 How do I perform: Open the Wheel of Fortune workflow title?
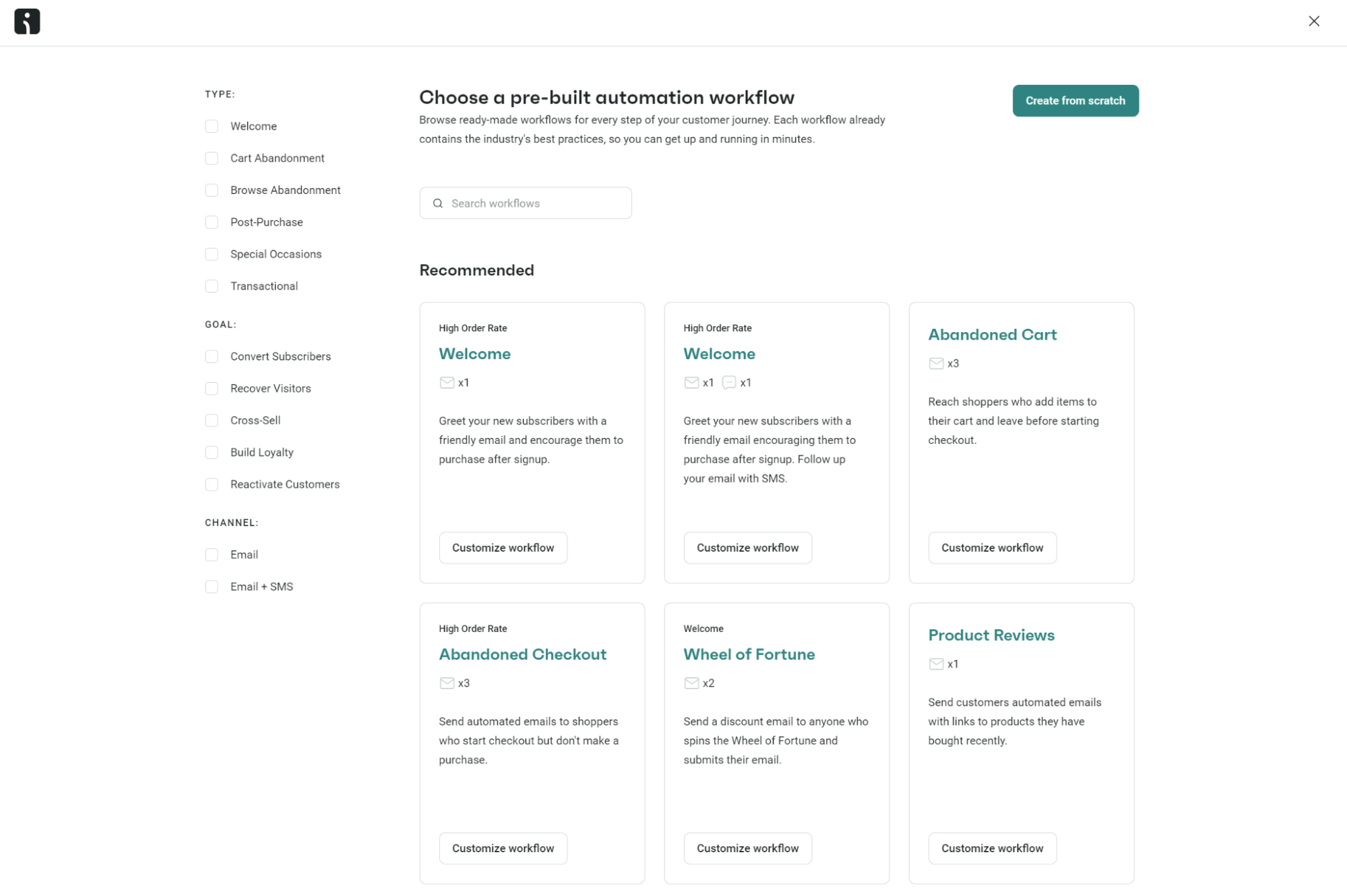pos(749,653)
